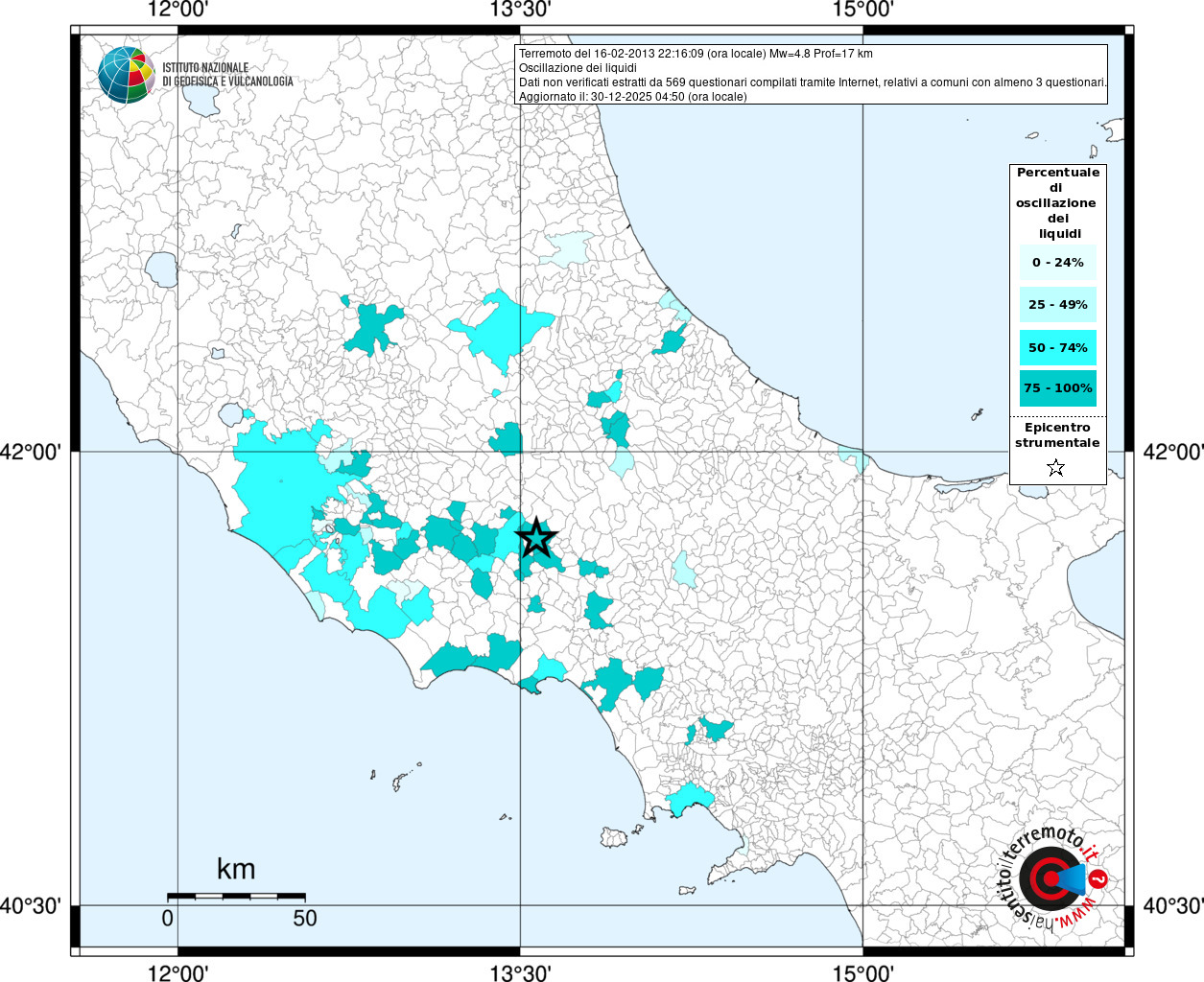Click the 'Percentuale di oscillazione dei liquidi' title
1204x982 pixels.
tap(1057, 202)
